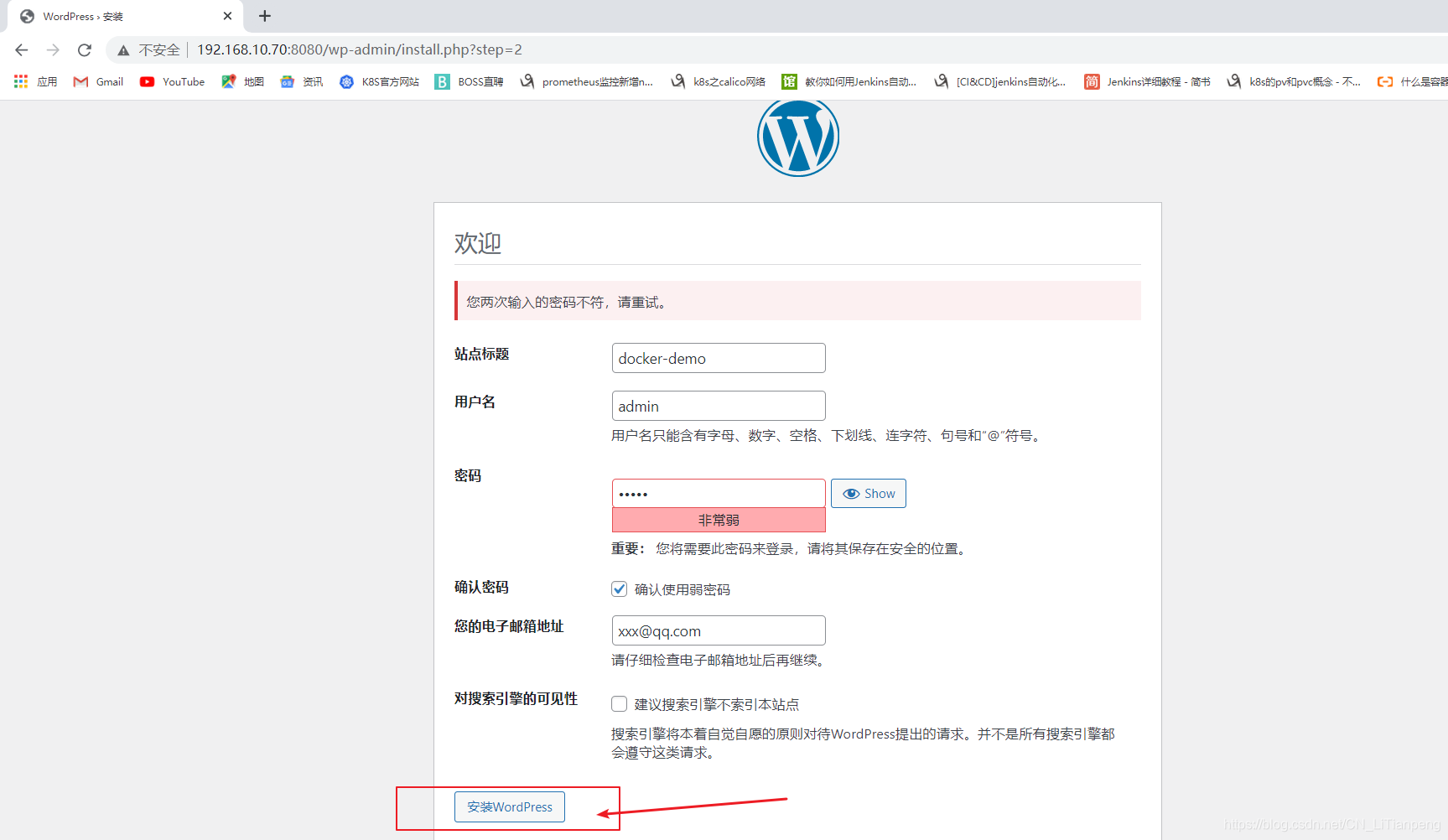Open the BOSS直聘 bookmark
The width and height of the screenshot is (1448, 840).
point(469,81)
